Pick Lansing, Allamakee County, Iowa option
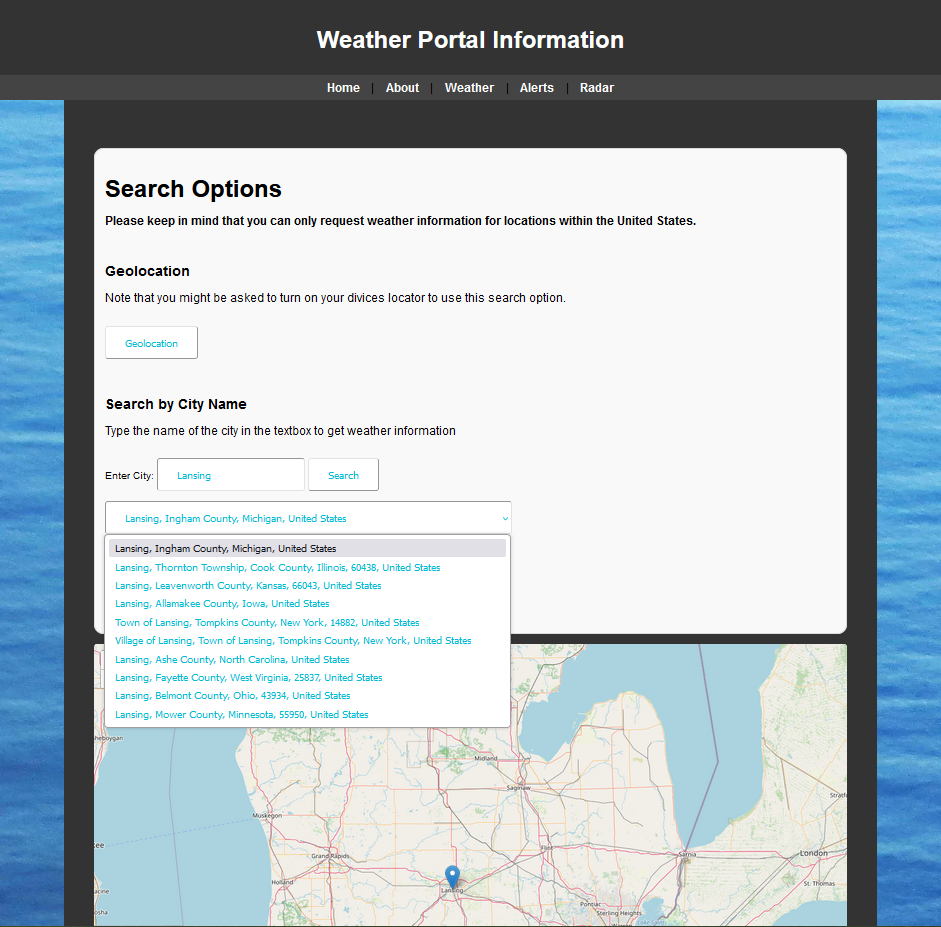This screenshot has height=927, width=941. (x=222, y=604)
